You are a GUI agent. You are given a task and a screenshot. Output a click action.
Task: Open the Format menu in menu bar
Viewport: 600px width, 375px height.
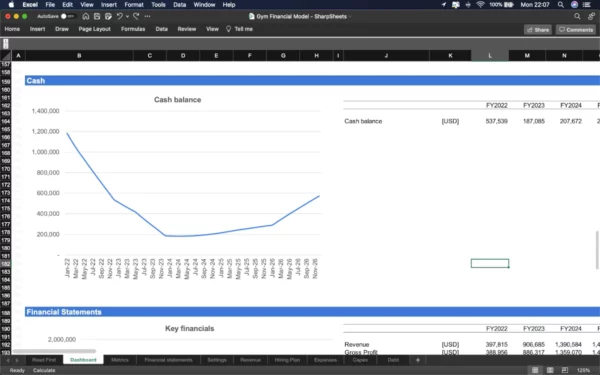click(134, 5)
